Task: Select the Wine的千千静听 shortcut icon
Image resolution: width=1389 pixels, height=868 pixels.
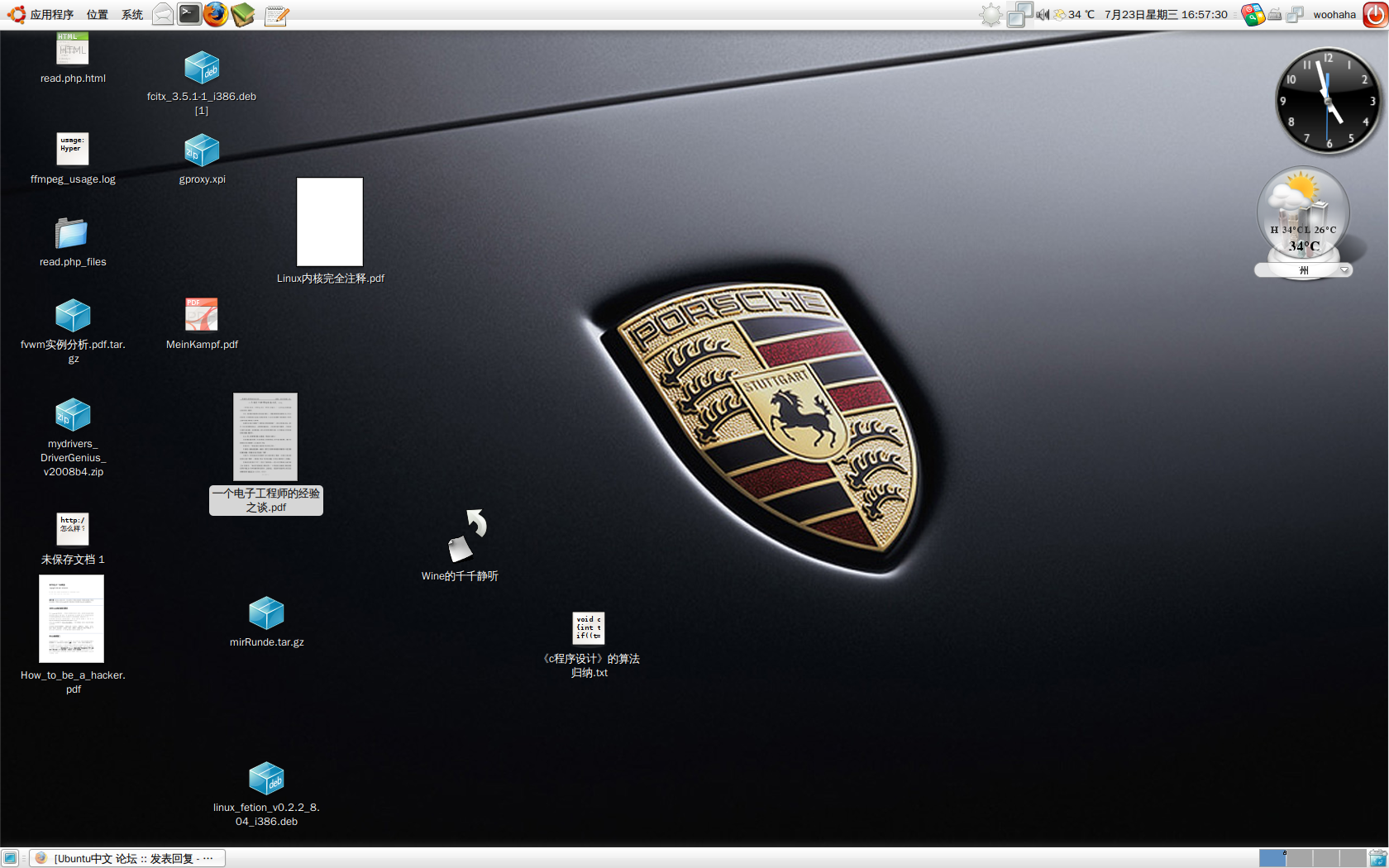Action: pos(466,536)
